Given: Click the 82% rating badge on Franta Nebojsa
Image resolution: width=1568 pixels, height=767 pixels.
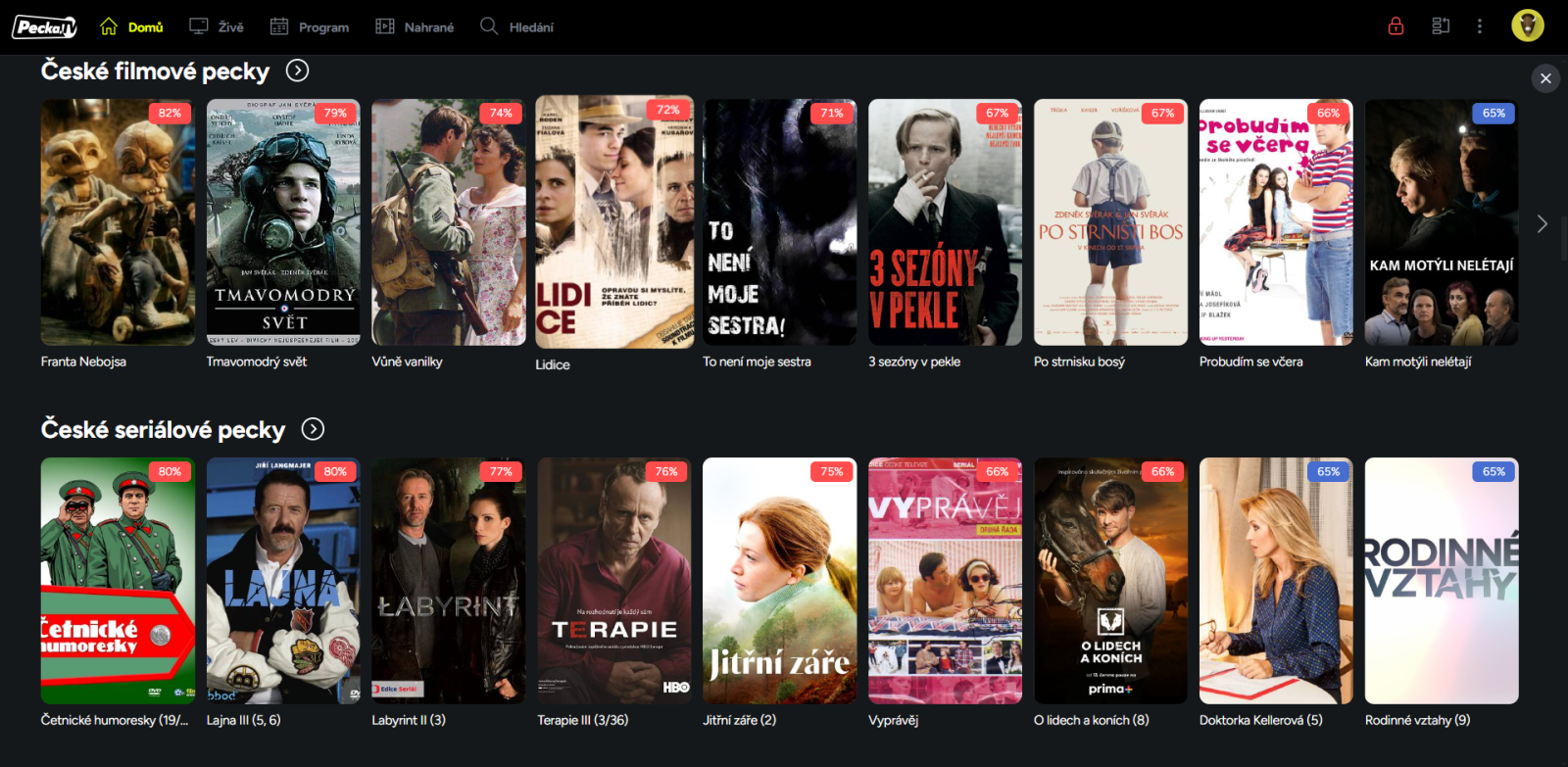Looking at the screenshot, I should click(170, 113).
